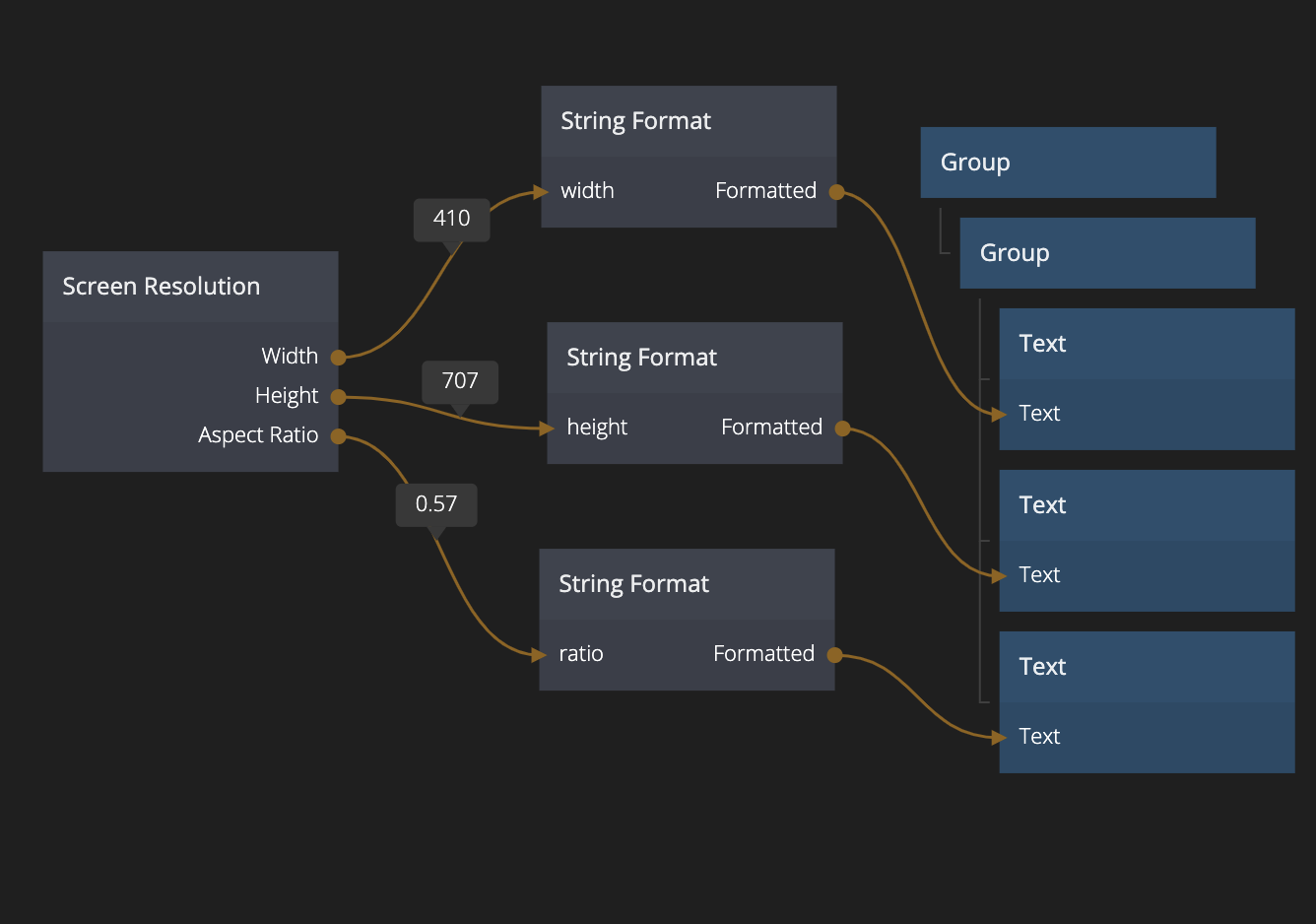Click the height input port arrow
Image resolution: width=1316 pixels, height=924 pixels.
pyautogui.click(x=547, y=429)
